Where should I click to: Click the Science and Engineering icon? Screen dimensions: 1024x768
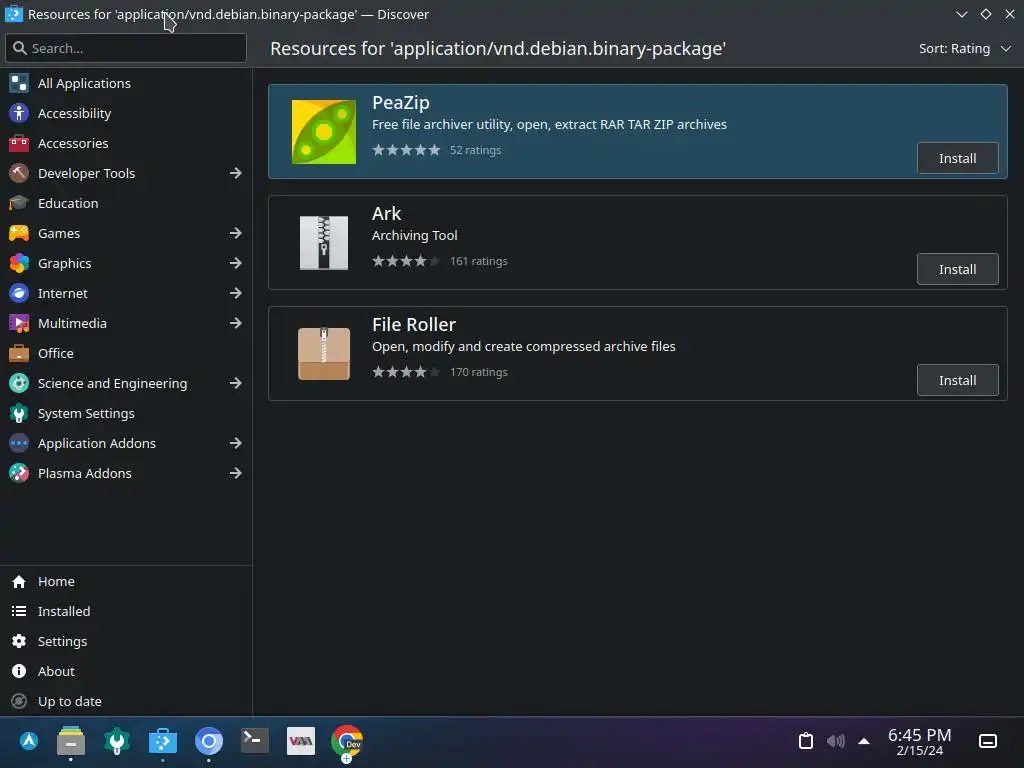coord(19,383)
